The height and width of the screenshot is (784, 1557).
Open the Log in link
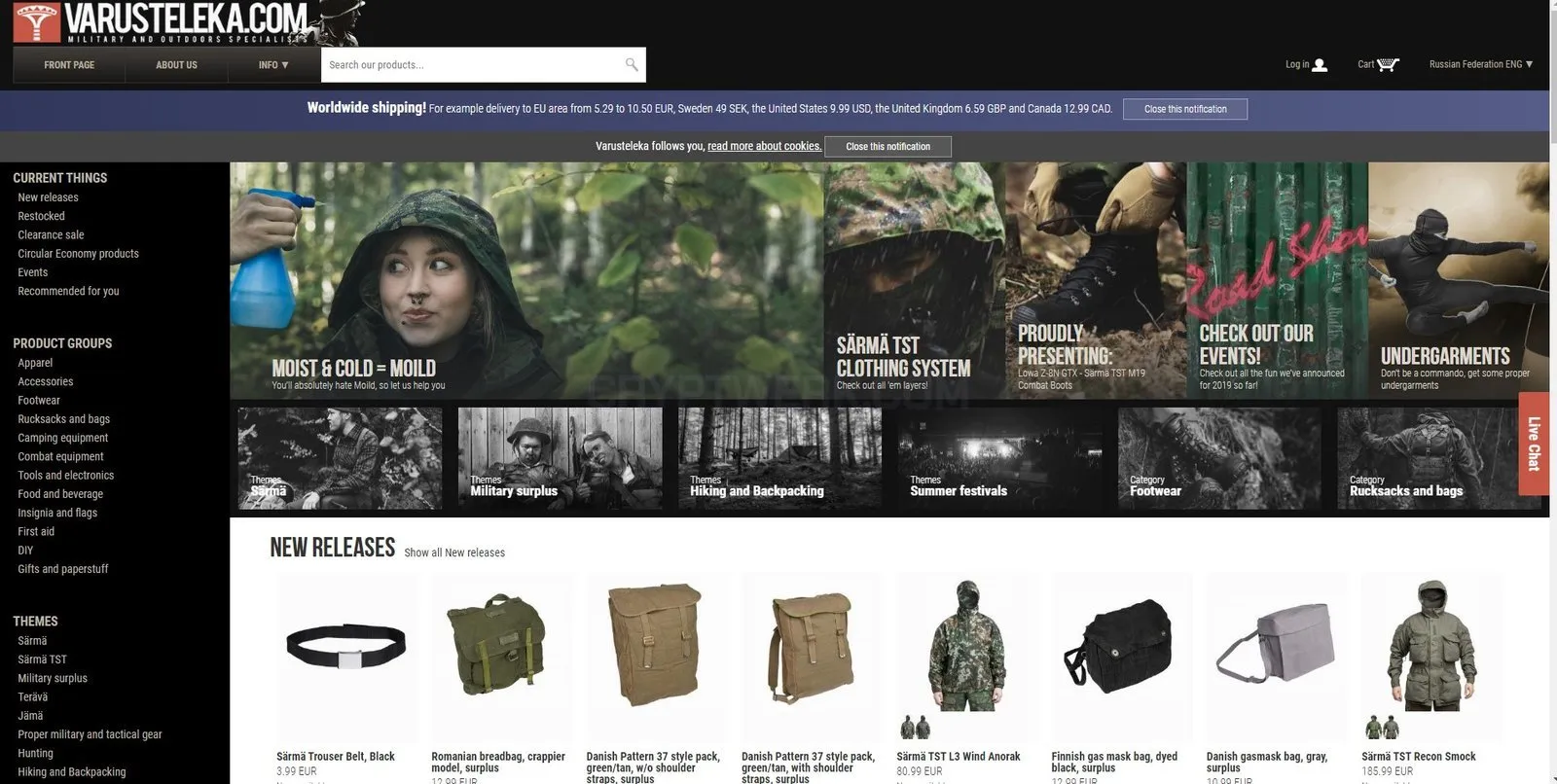click(x=1297, y=64)
